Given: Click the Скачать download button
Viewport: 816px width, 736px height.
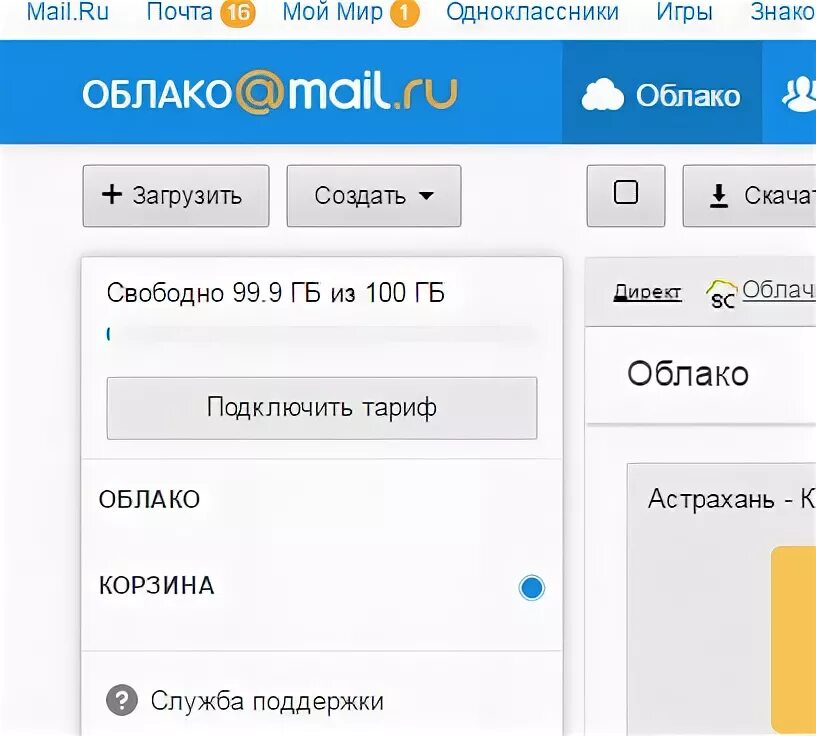Looking at the screenshot, I should click(x=749, y=196).
